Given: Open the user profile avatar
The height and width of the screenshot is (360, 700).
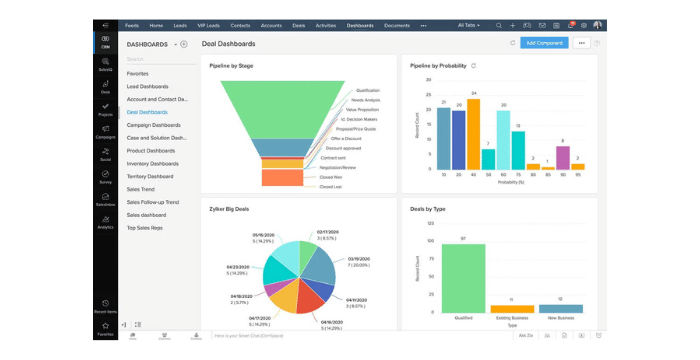Looking at the screenshot, I should point(597,25).
